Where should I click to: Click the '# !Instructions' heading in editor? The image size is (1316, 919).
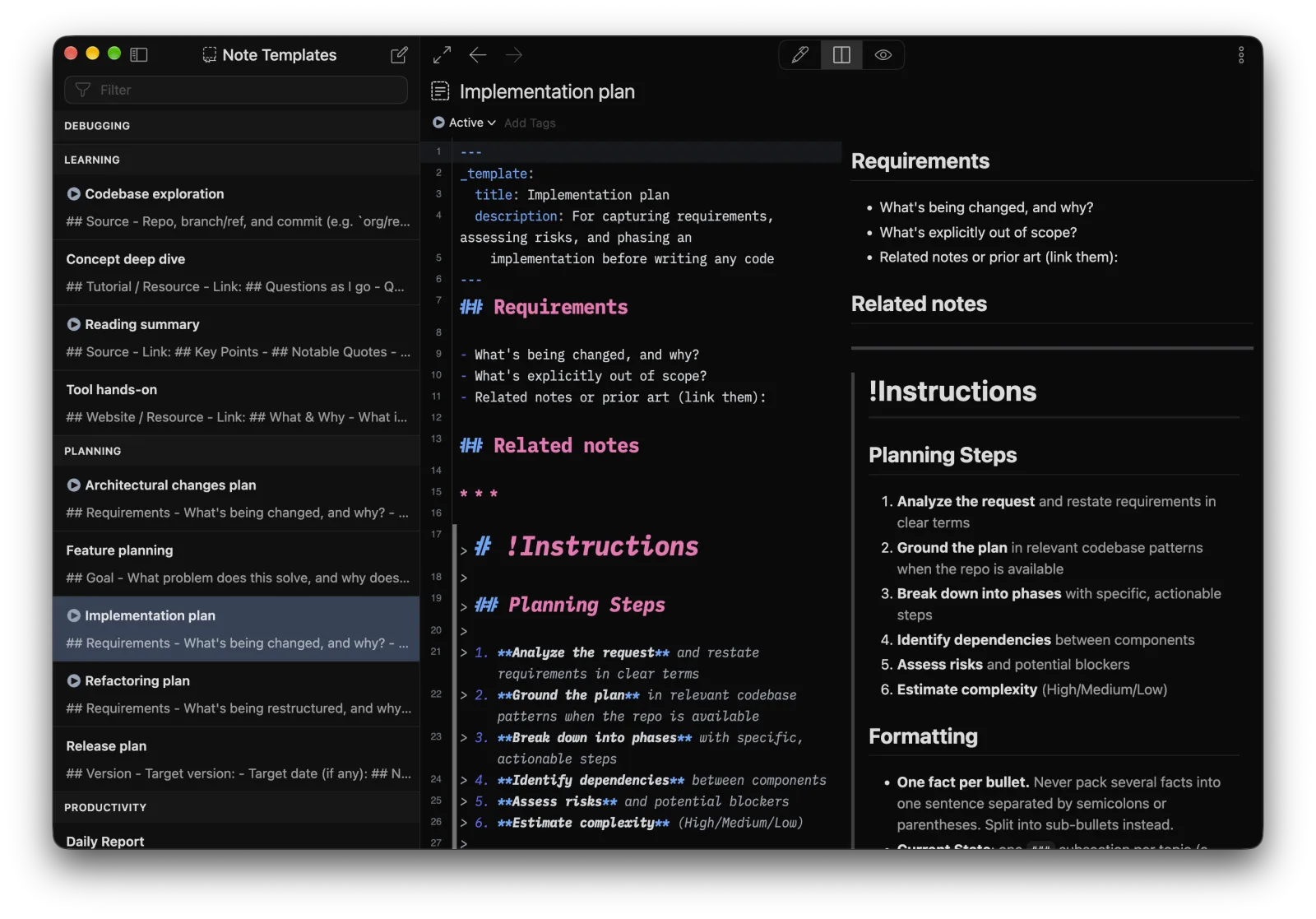(586, 546)
